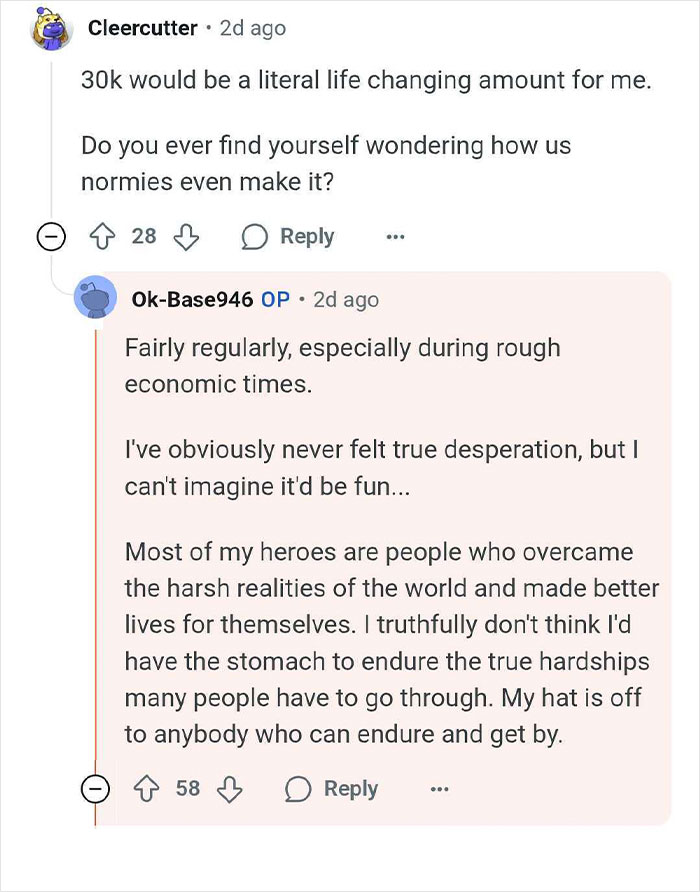
Task: Click Ok-Base946's avatar
Action: pyautogui.click(x=97, y=298)
